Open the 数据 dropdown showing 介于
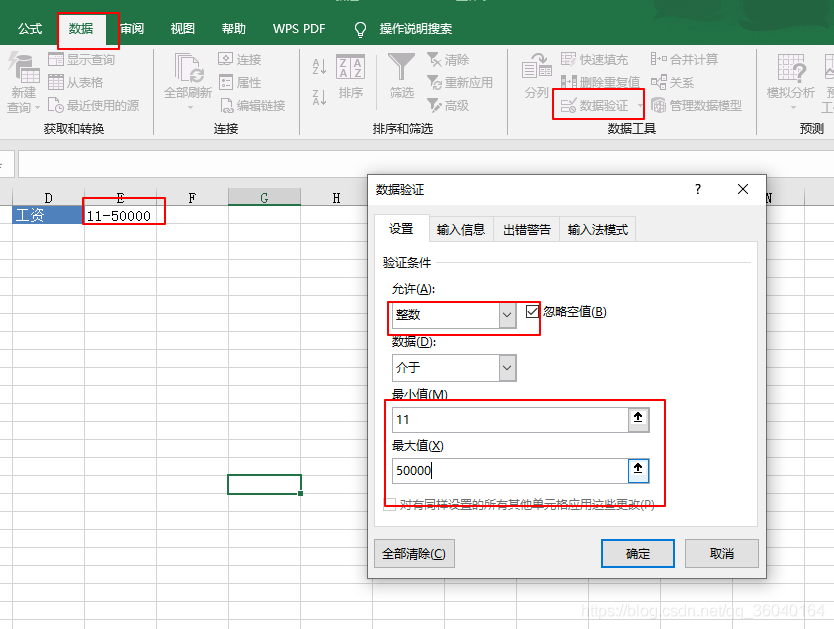This screenshot has width=834, height=629. [508, 368]
